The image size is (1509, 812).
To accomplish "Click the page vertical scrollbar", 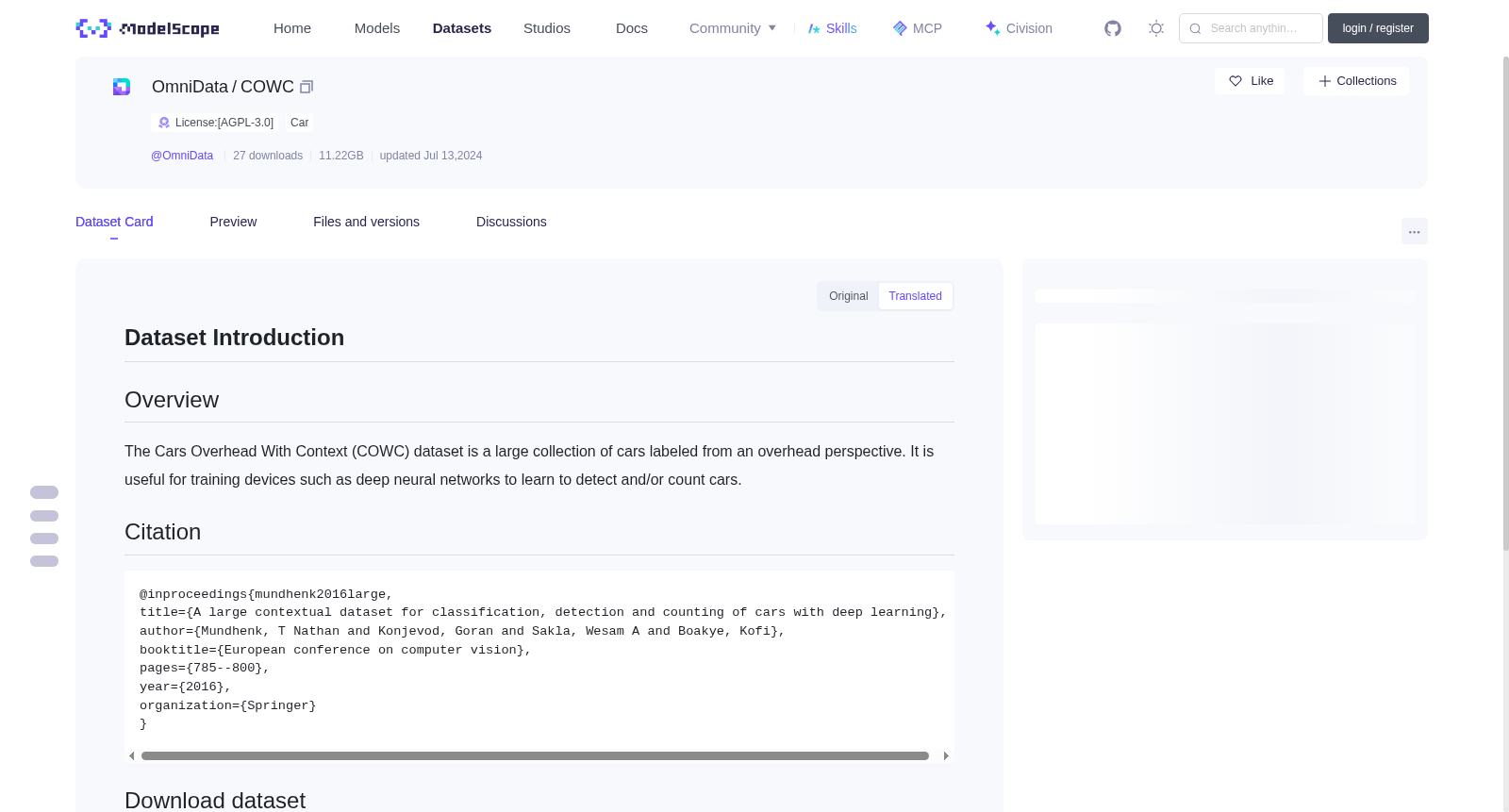I will coord(1506,302).
